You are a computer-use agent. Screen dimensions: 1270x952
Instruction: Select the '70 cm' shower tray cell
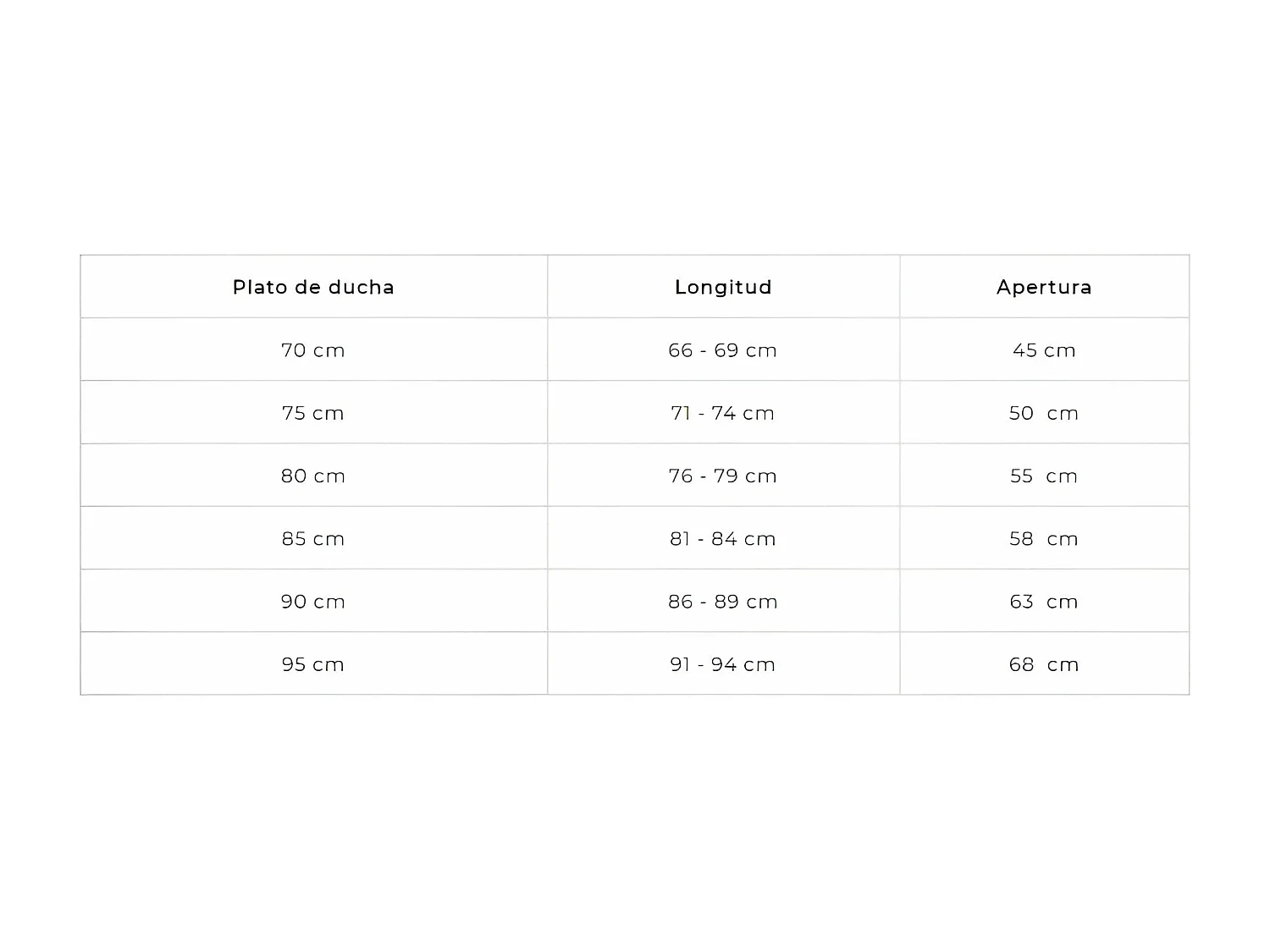313,350
